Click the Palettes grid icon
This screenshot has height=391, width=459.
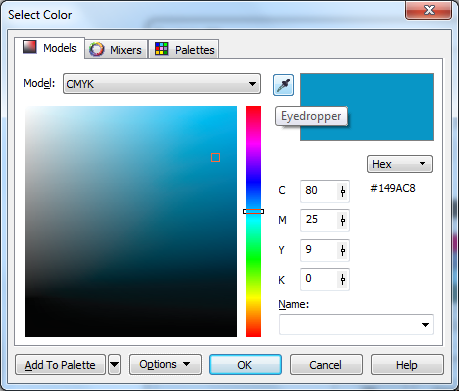[162, 49]
